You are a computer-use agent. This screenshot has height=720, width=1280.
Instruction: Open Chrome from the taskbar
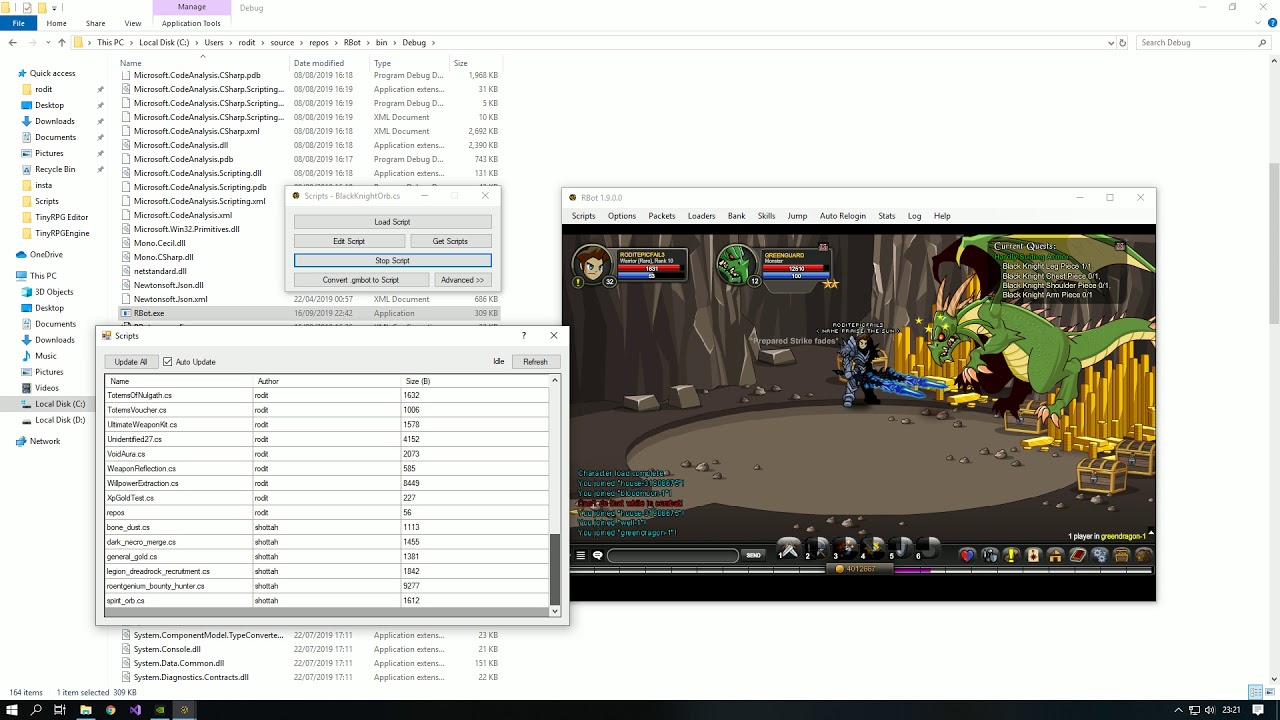(x=110, y=710)
